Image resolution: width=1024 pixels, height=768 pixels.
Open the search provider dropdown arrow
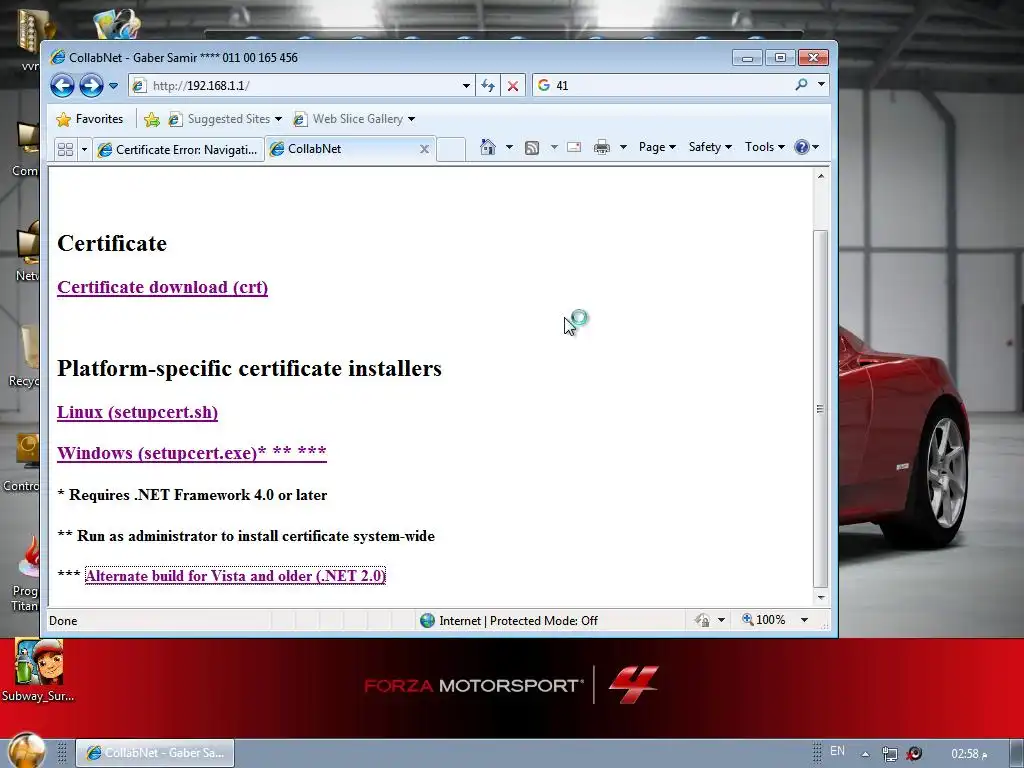pyautogui.click(x=821, y=85)
